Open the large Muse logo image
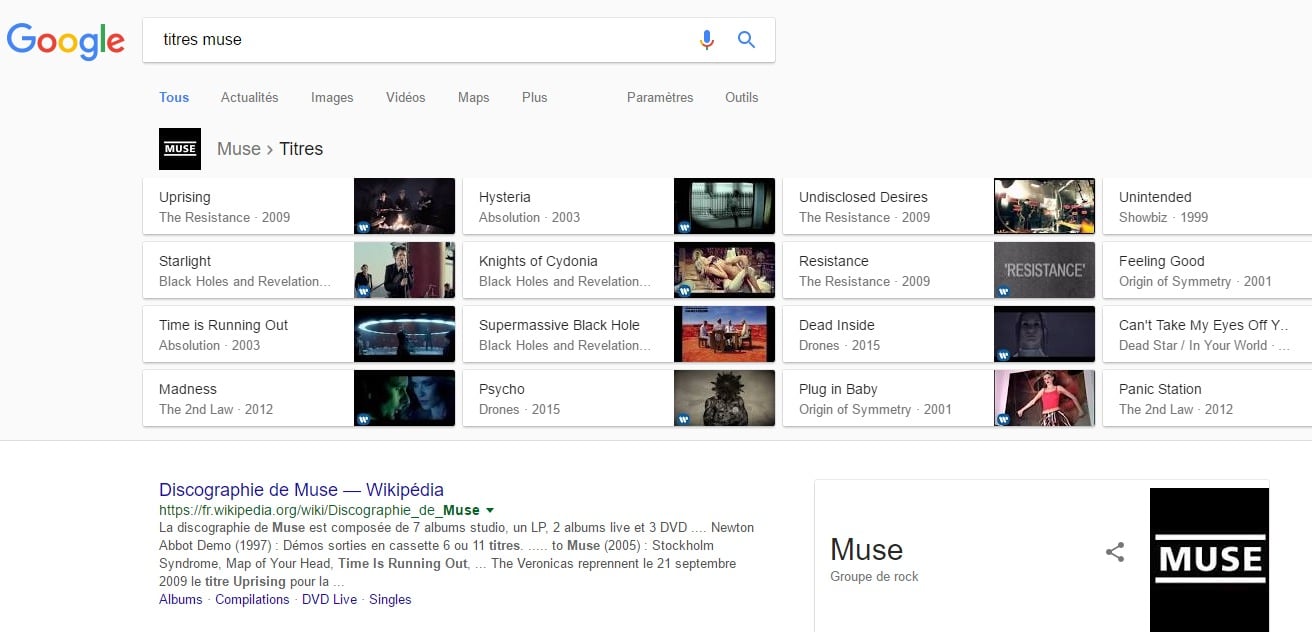This screenshot has height=632, width=1312. [x=1209, y=560]
